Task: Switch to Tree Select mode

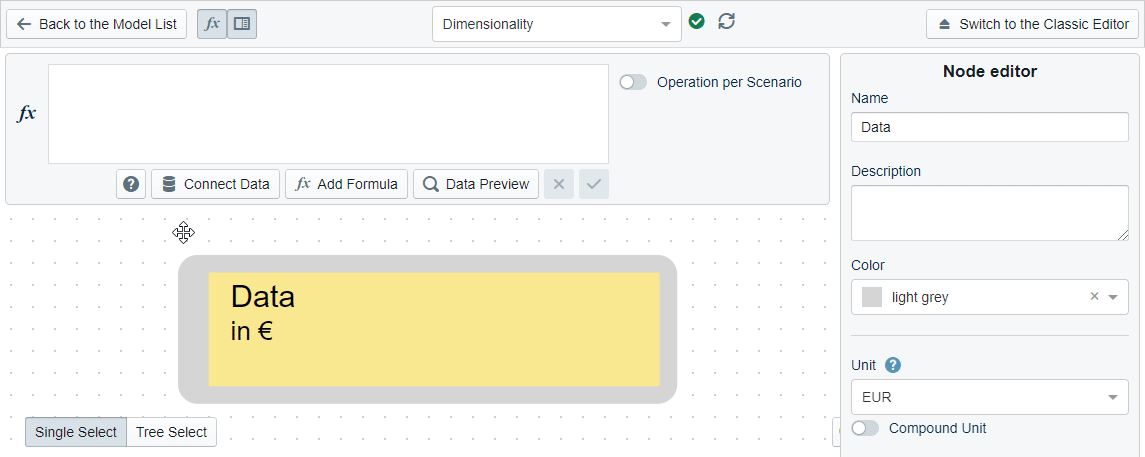Action: (x=171, y=432)
